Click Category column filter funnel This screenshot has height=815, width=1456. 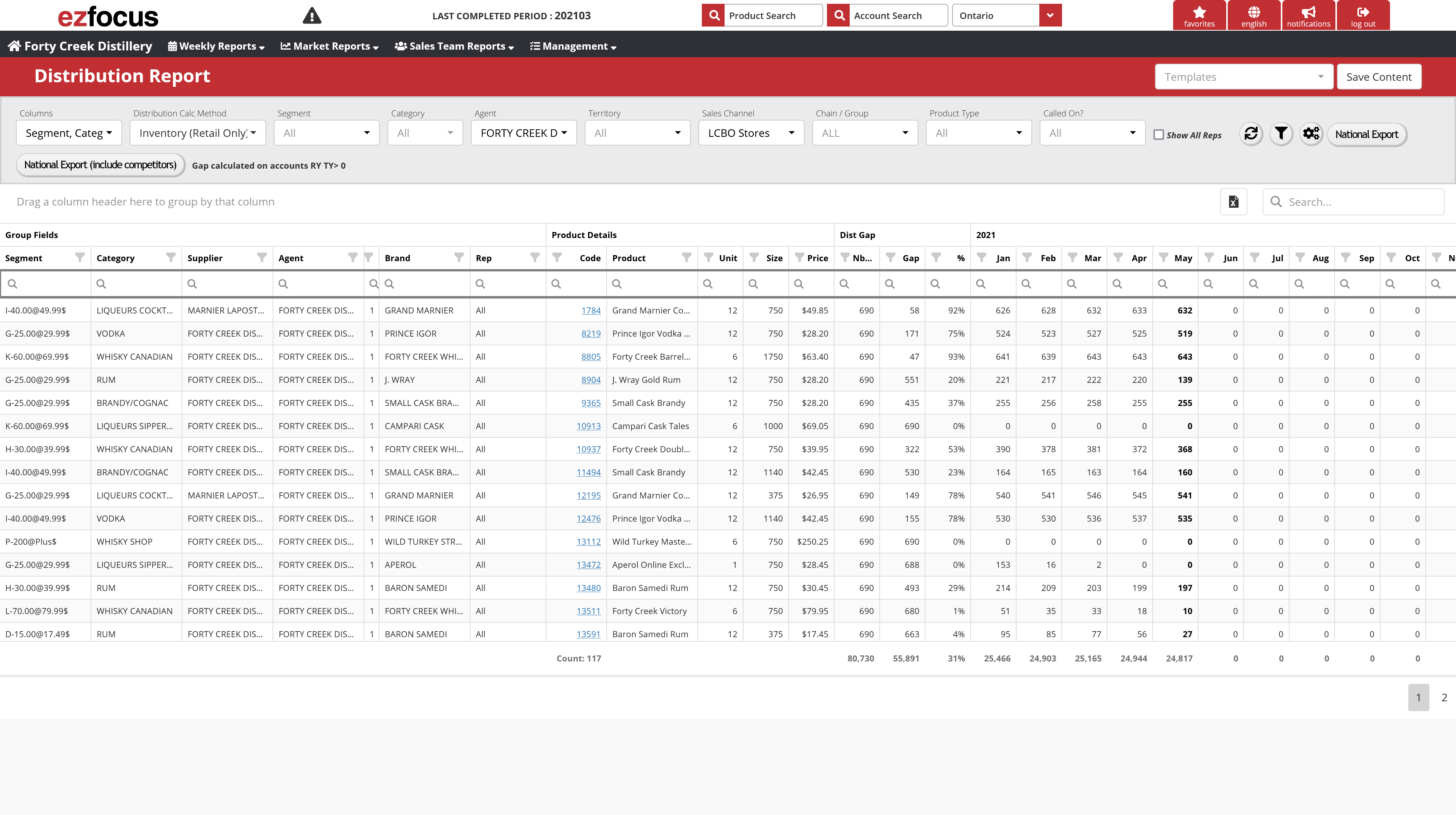coord(171,258)
